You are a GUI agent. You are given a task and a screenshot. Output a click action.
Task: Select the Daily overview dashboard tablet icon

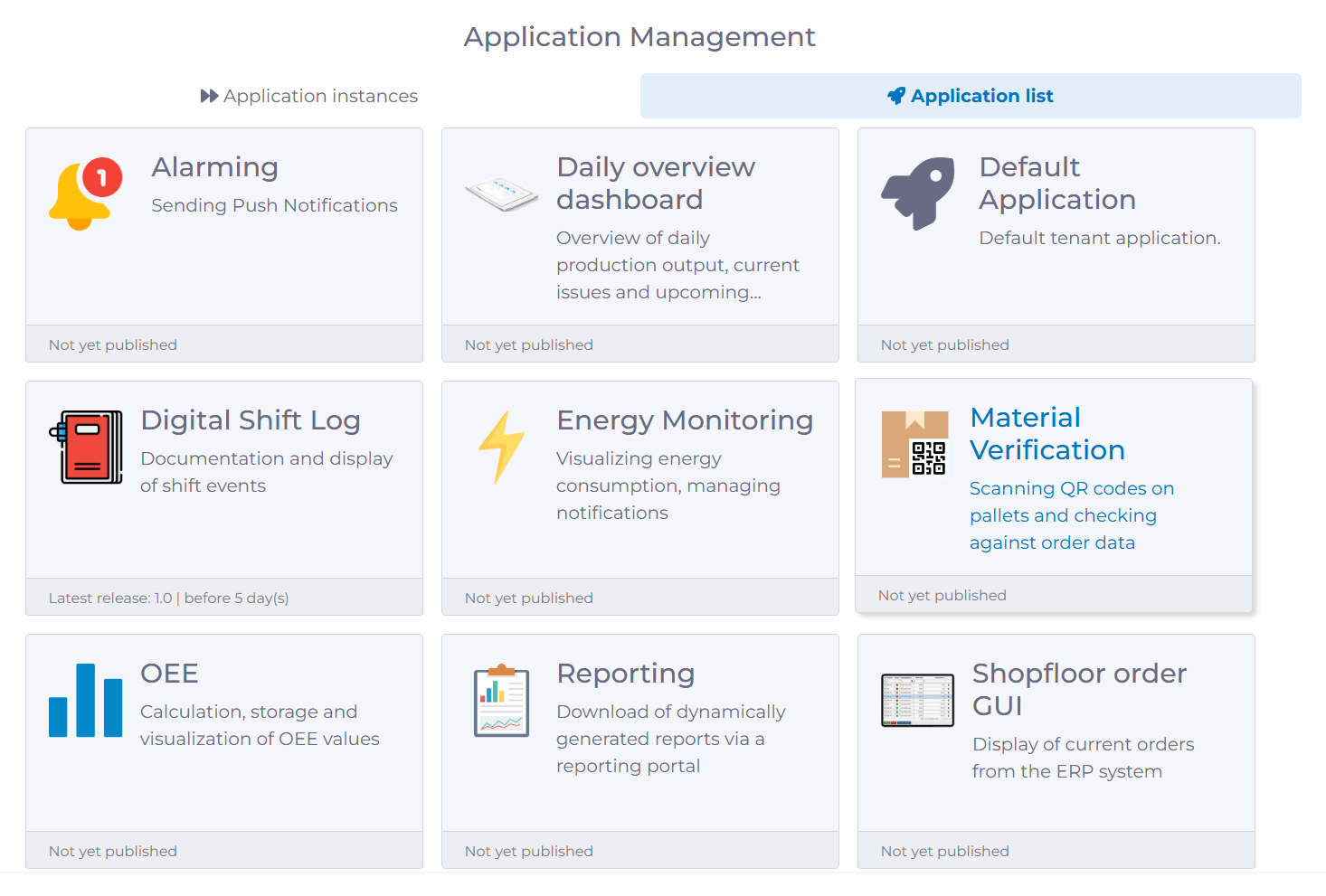click(x=501, y=193)
